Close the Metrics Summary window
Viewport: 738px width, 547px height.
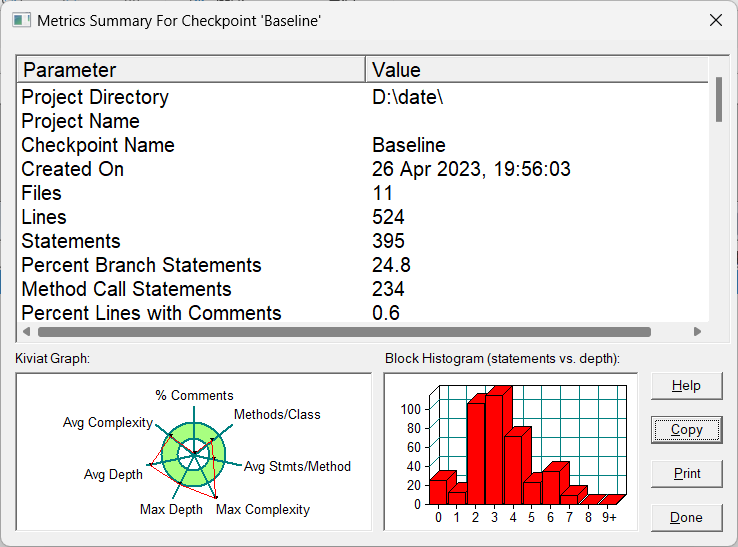coord(716,20)
